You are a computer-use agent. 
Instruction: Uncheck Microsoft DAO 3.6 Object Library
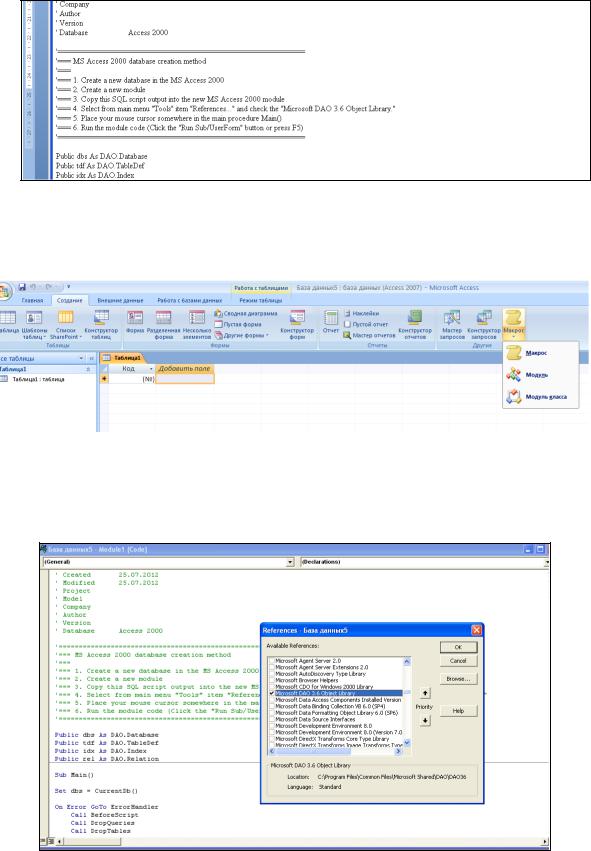click(271, 694)
